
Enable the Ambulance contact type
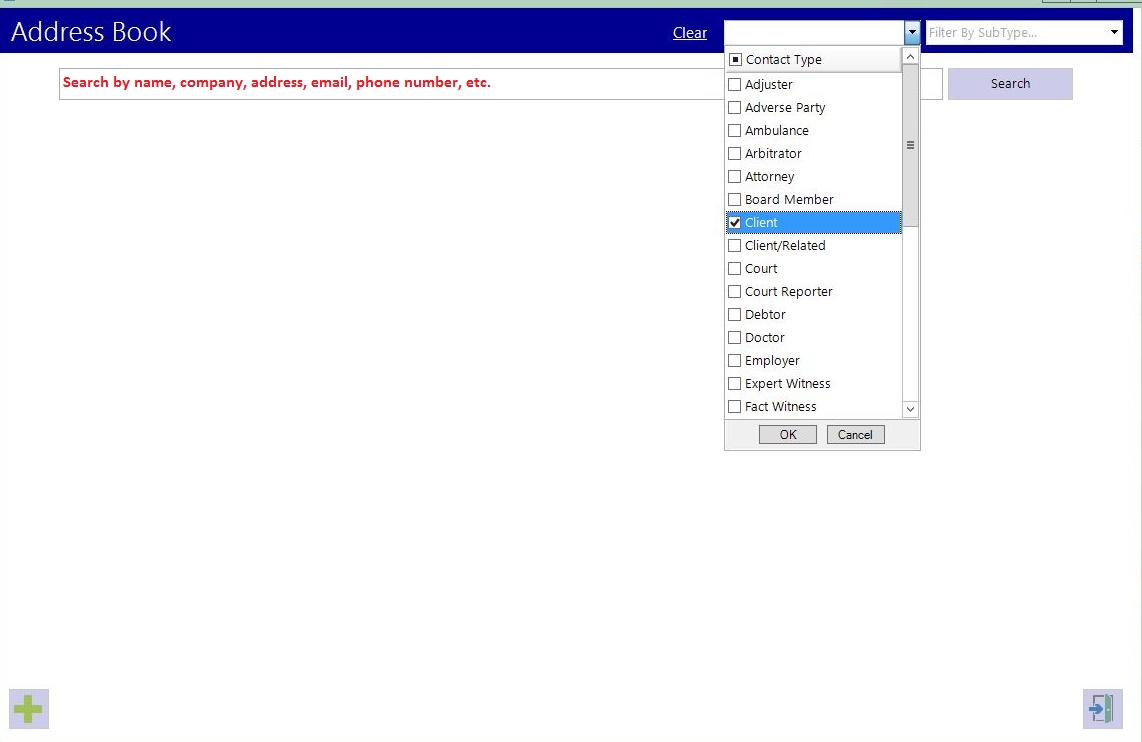pos(735,130)
